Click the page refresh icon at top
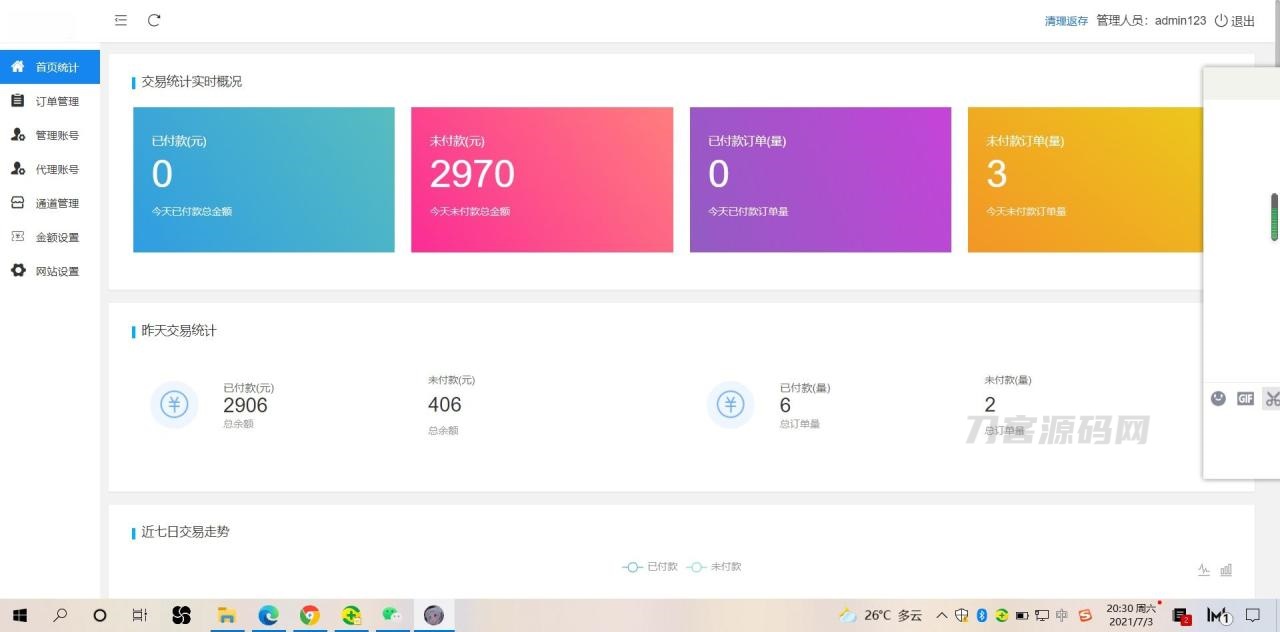 [x=154, y=20]
